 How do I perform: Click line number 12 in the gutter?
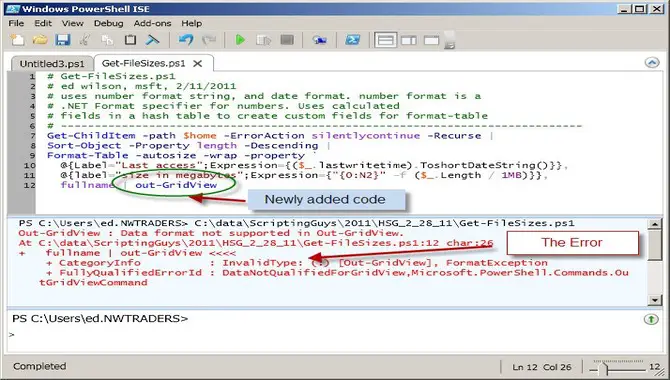point(29,185)
